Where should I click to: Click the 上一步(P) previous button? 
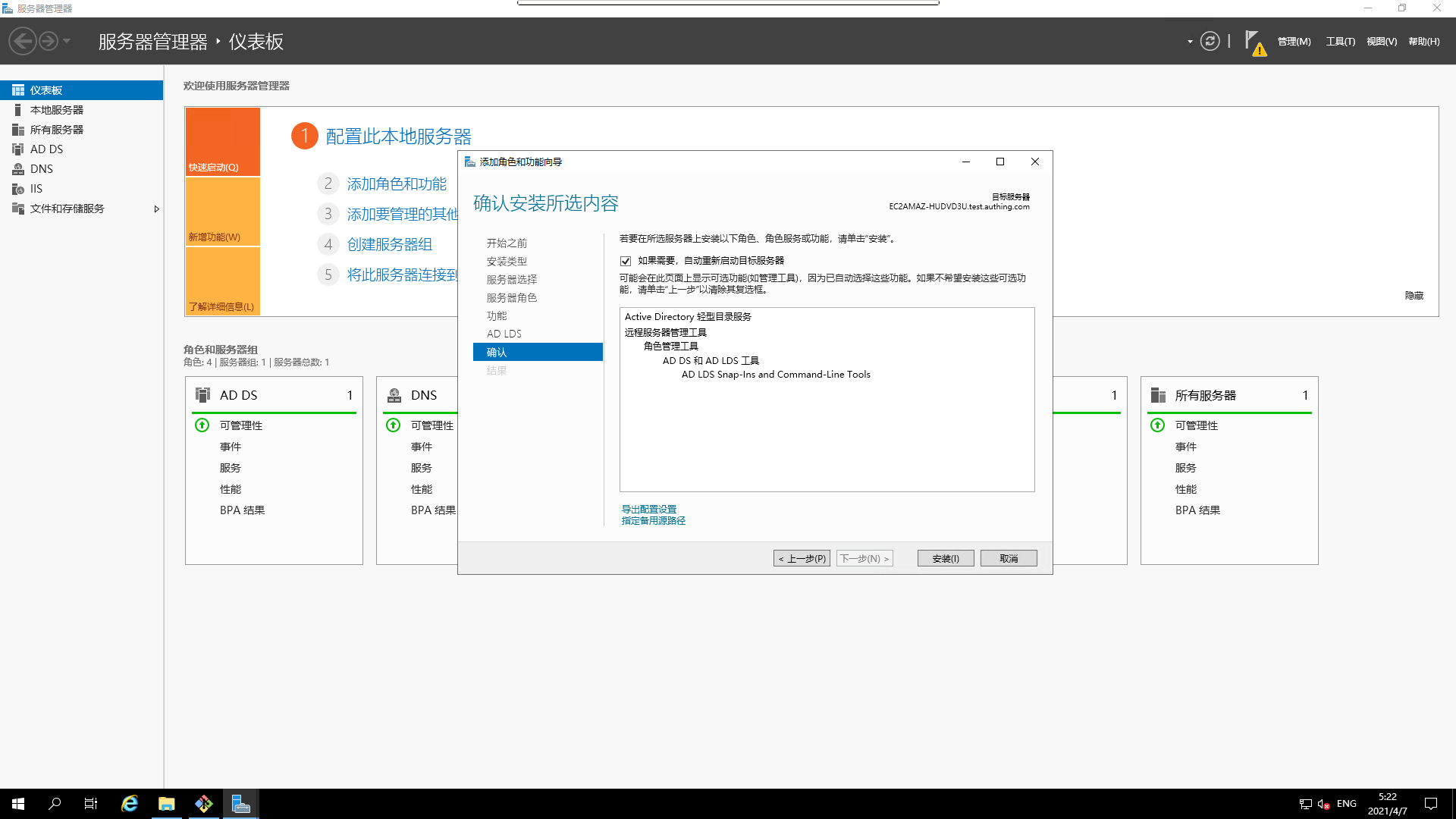[x=802, y=558]
